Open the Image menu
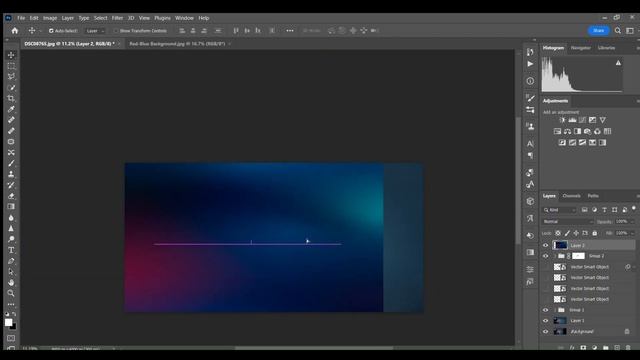This screenshot has height=360, width=640. tap(50, 18)
